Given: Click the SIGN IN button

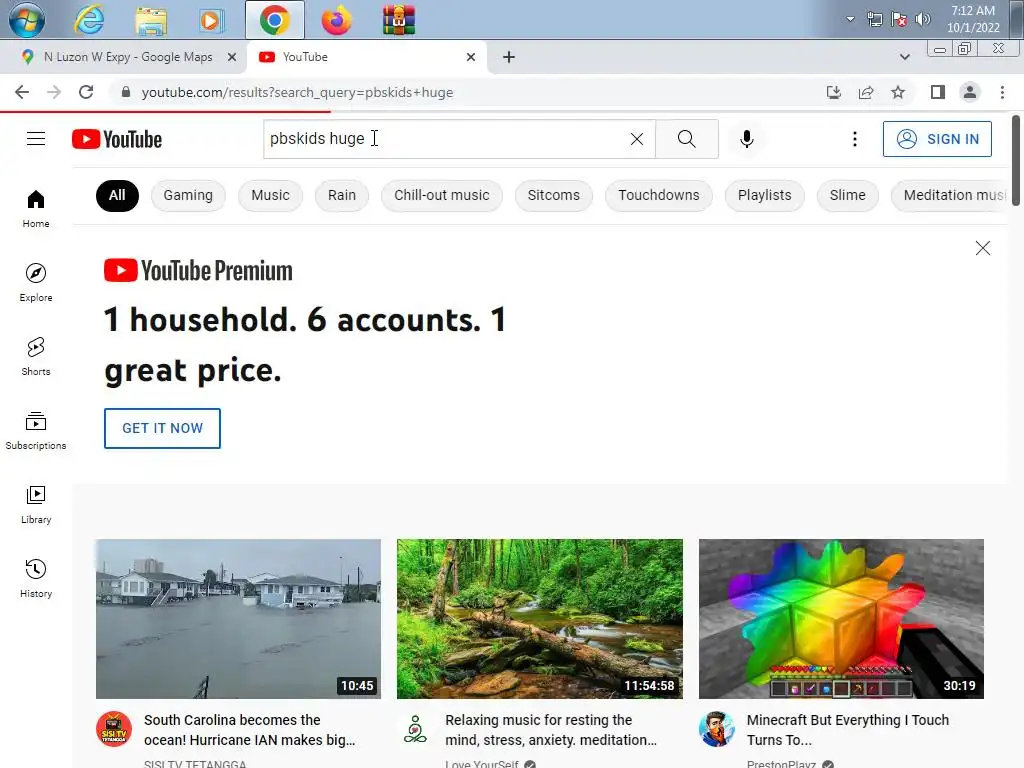Looking at the screenshot, I should [x=937, y=139].
